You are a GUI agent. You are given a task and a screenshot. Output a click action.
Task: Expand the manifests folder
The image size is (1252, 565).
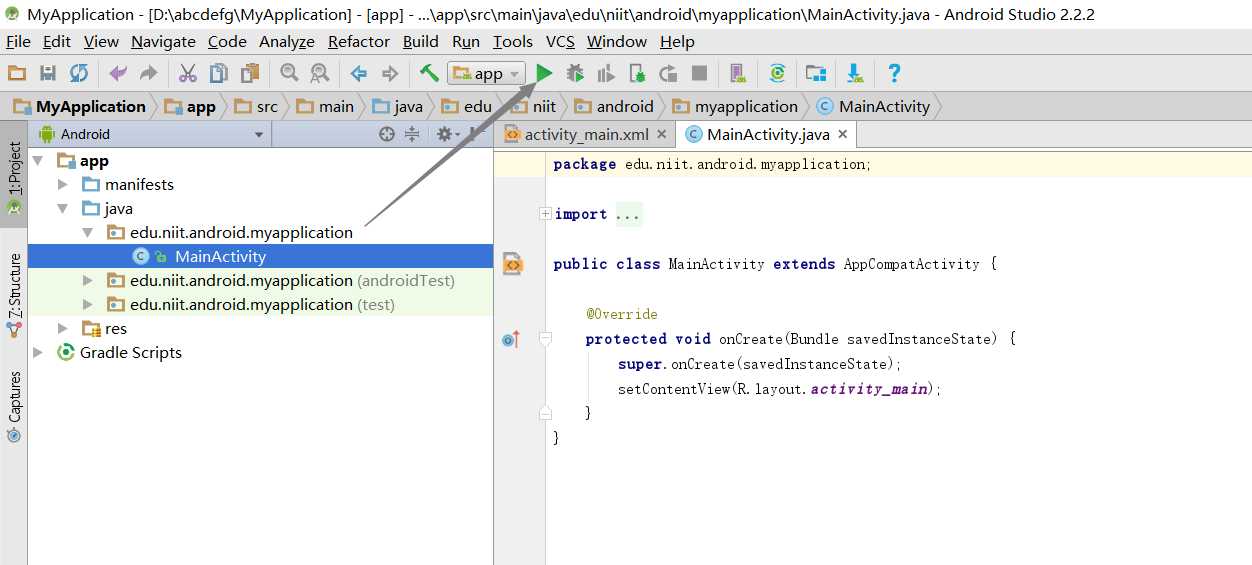[63, 185]
